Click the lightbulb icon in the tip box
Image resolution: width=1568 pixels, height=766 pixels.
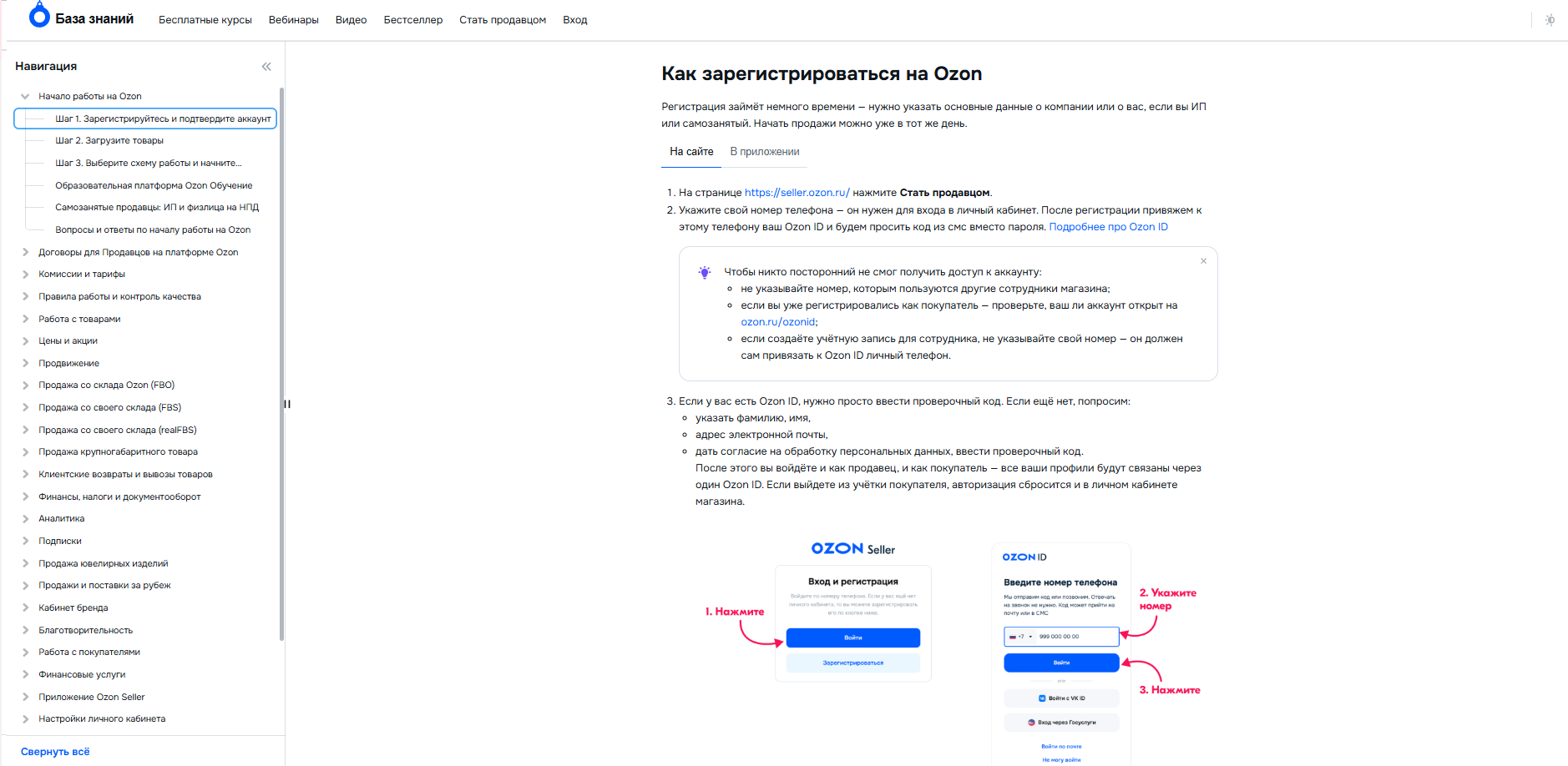click(x=705, y=272)
